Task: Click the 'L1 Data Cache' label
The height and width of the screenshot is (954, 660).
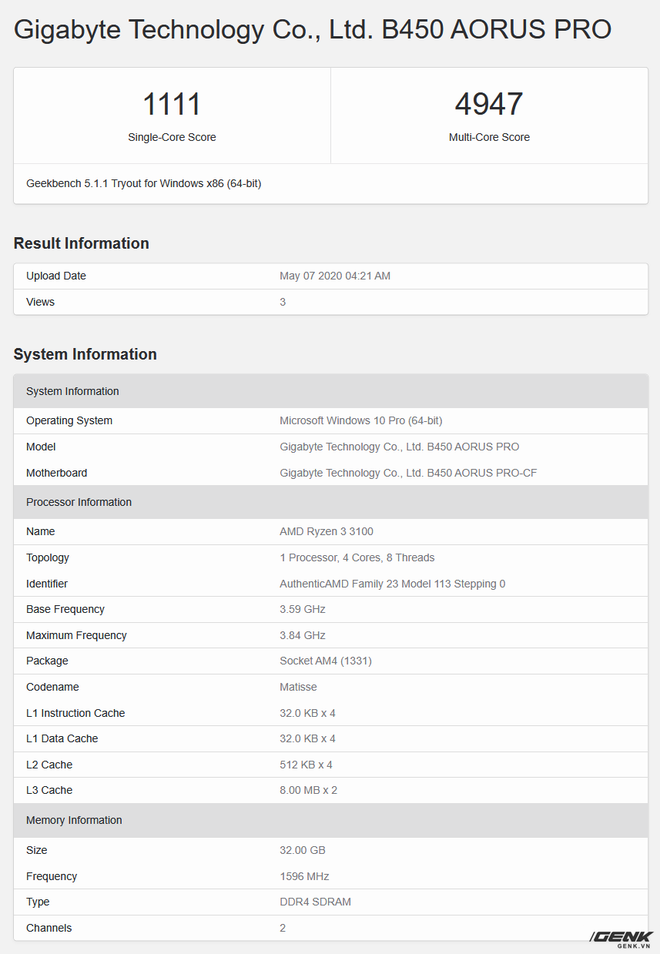Action: [x=62, y=739]
